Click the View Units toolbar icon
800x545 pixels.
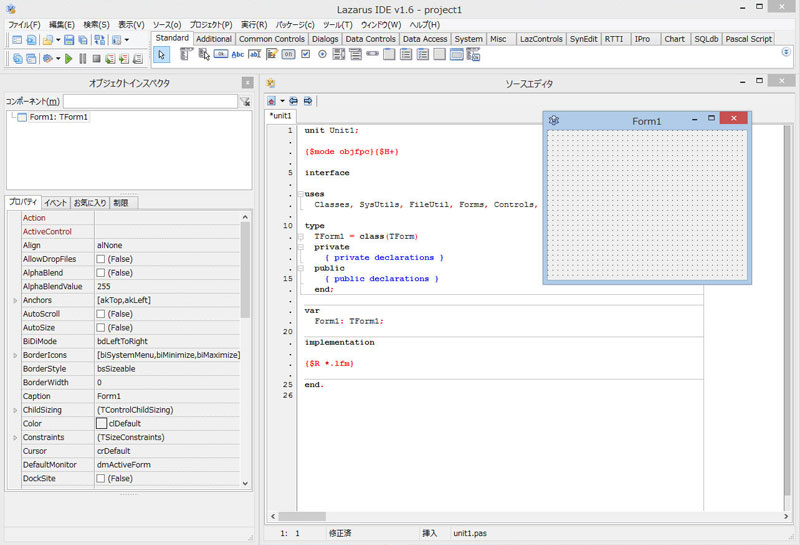click(x=17, y=59)
